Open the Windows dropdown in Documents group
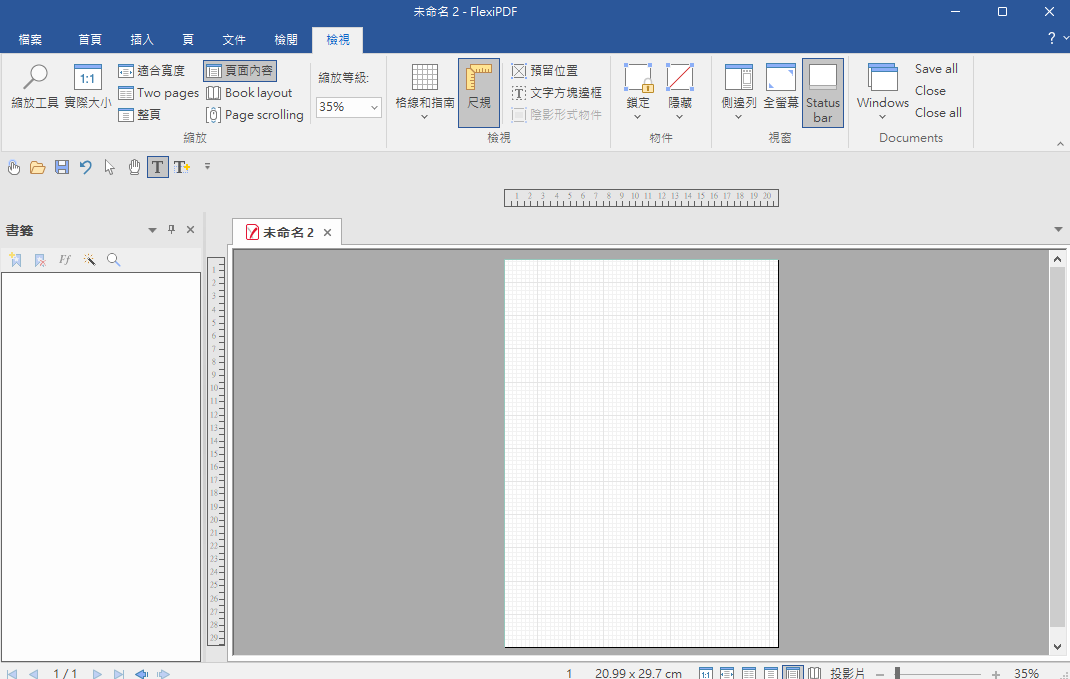The height and width of the screenshot is (679, 1070). (x=882, y=93)
